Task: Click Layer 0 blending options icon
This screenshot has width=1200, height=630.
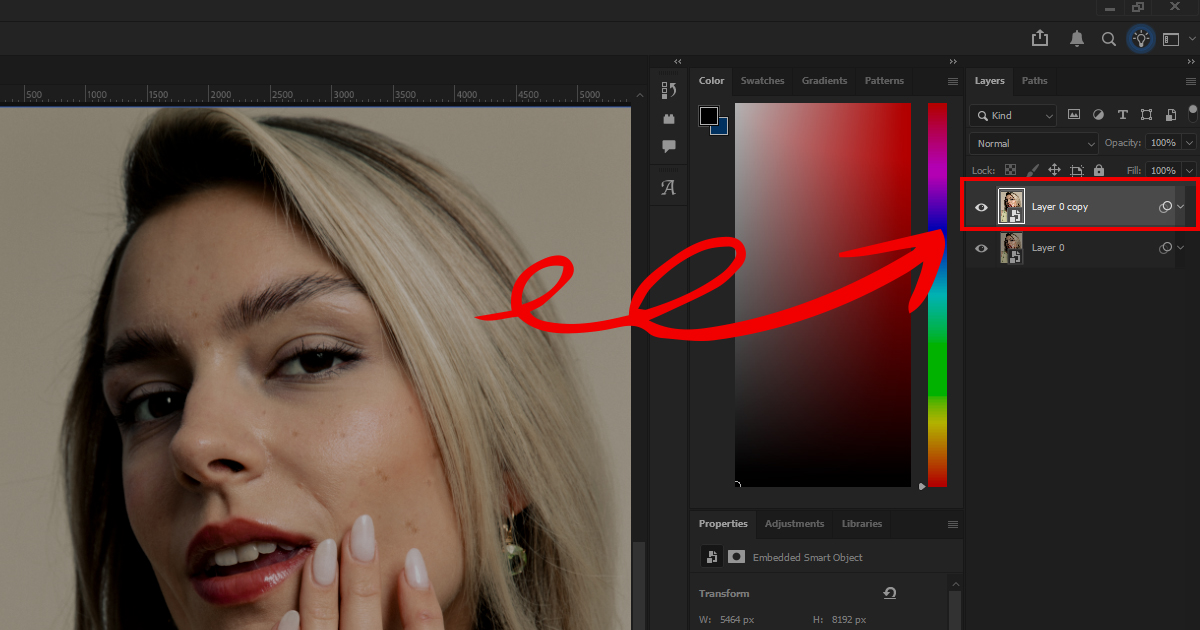Action: pyautogui.click(x=1165, y=248)
